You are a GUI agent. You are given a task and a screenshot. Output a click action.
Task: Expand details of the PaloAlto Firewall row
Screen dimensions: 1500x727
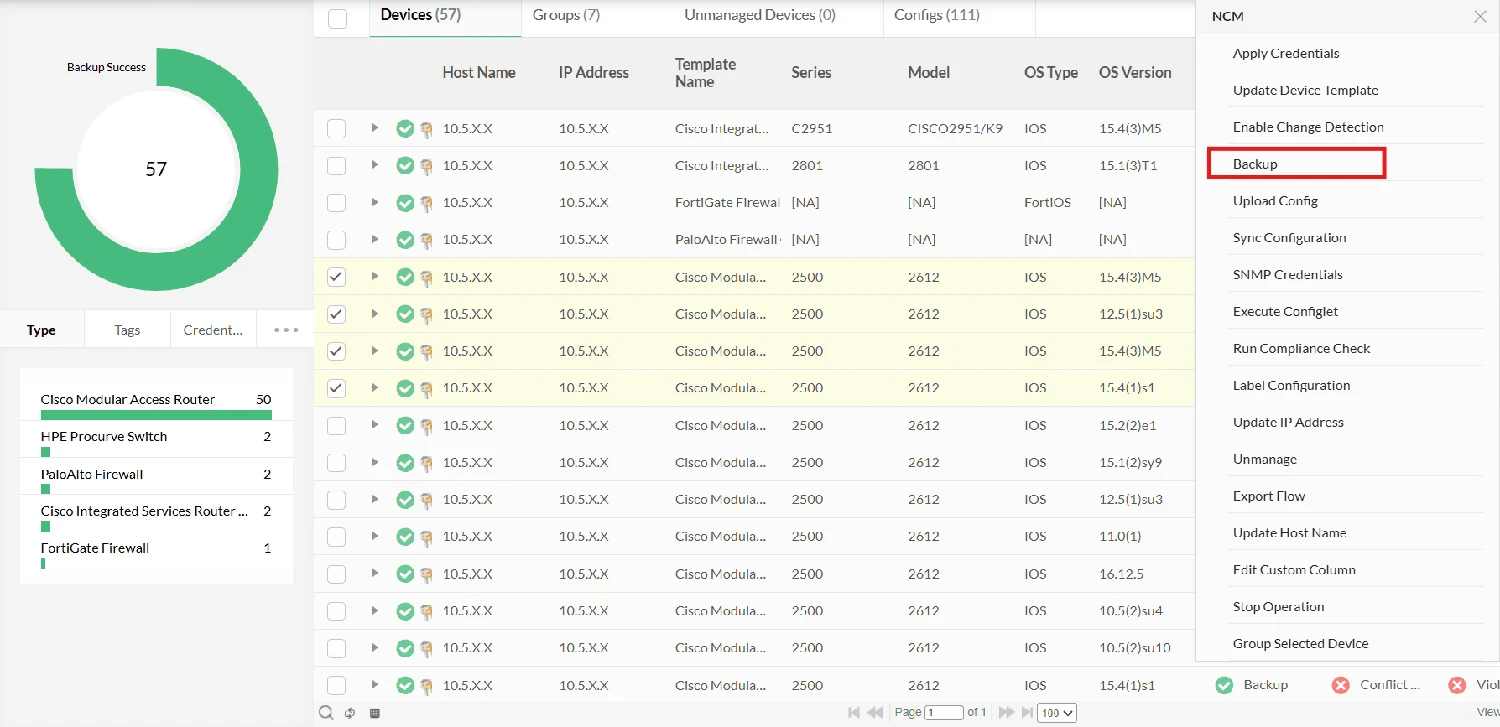(374, 239)
